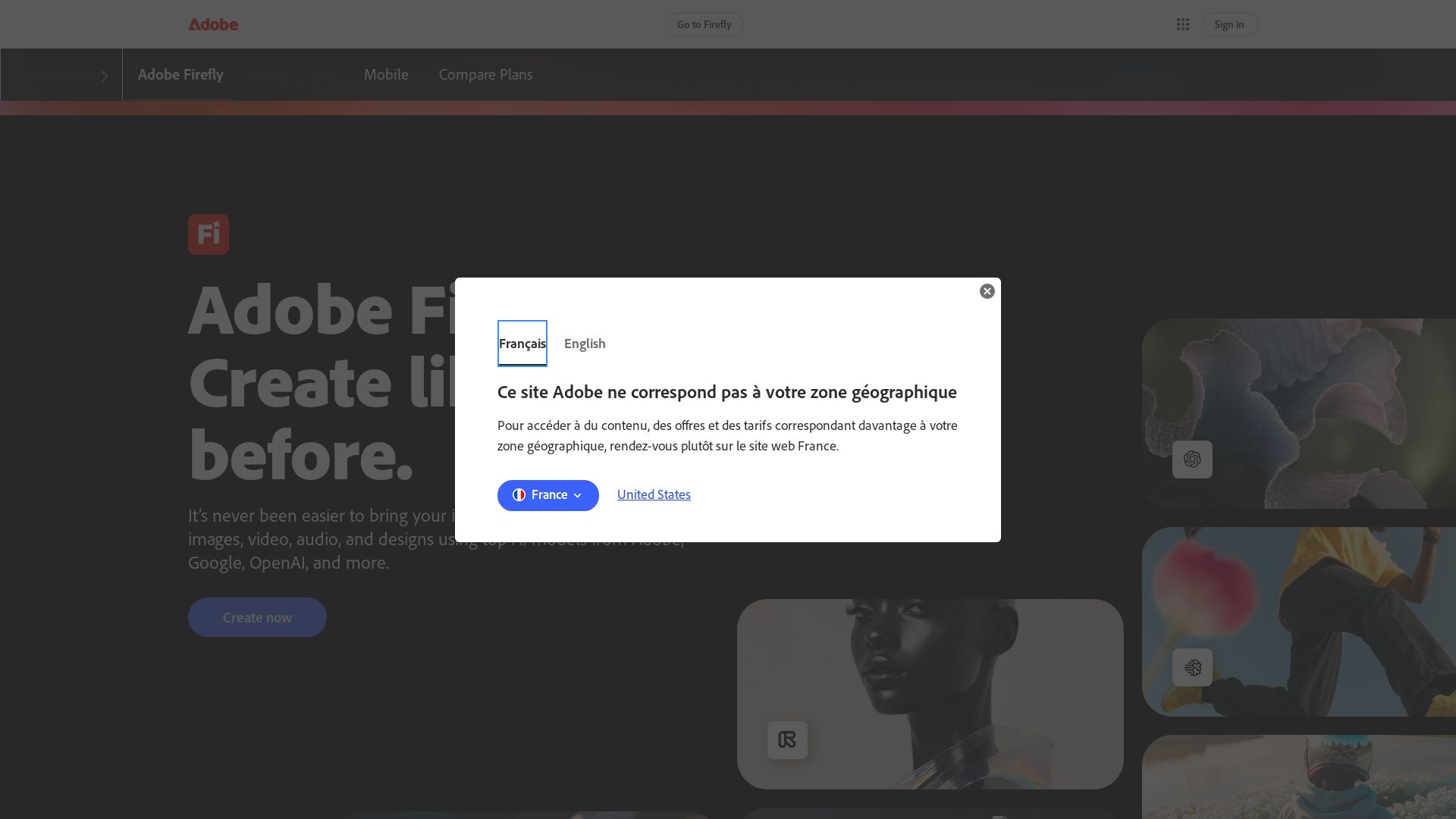This screenshot has width=1456, height=819.
Task: Click the model icon on the yellow shirt image
Action: (1192, 667)
